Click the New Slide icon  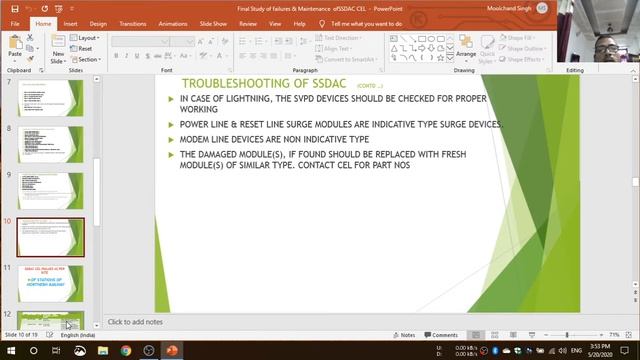point(58,42)
